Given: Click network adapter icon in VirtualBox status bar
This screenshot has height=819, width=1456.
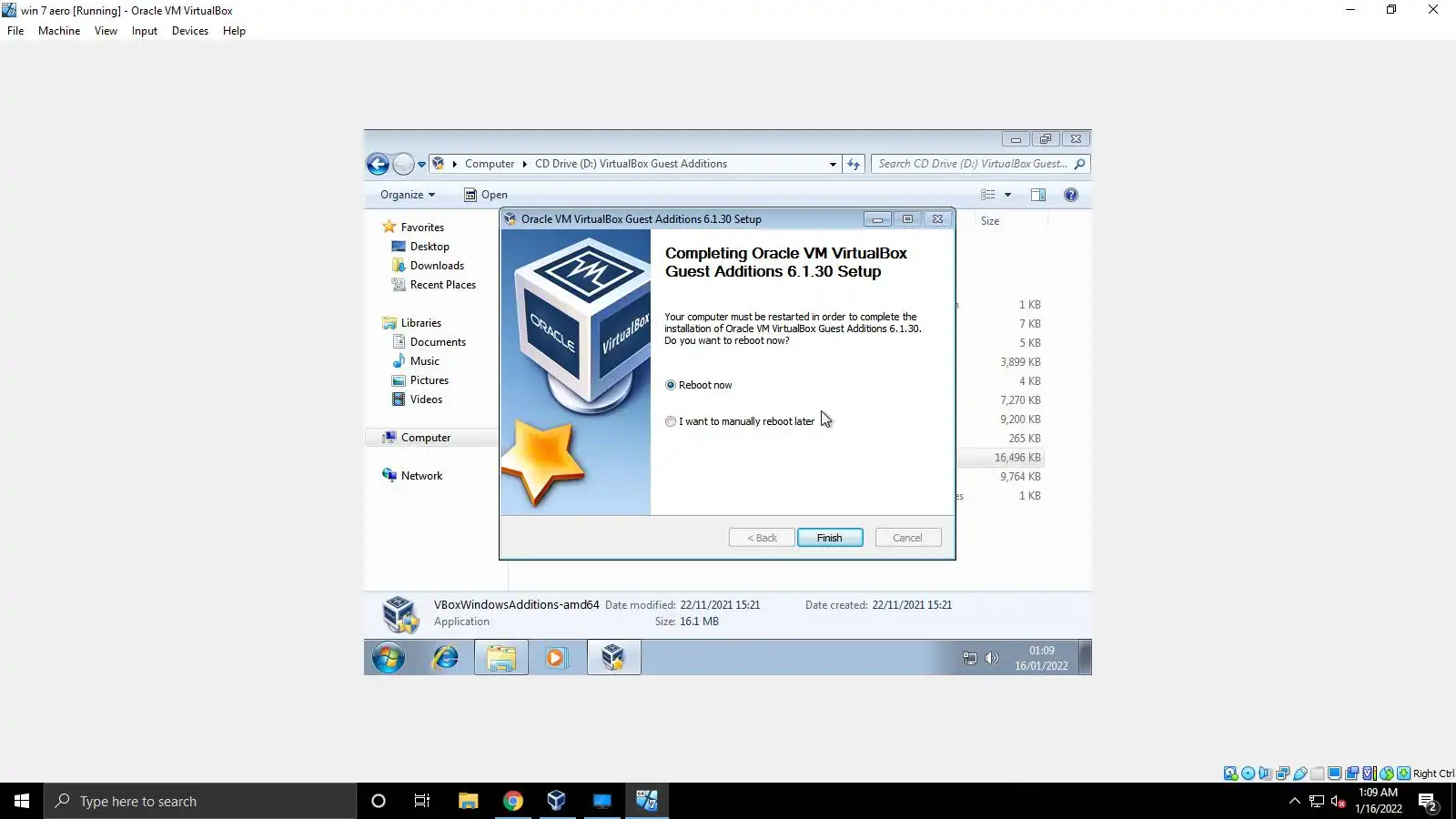Looking at the screenshot, I should (x=1282, y=773).
